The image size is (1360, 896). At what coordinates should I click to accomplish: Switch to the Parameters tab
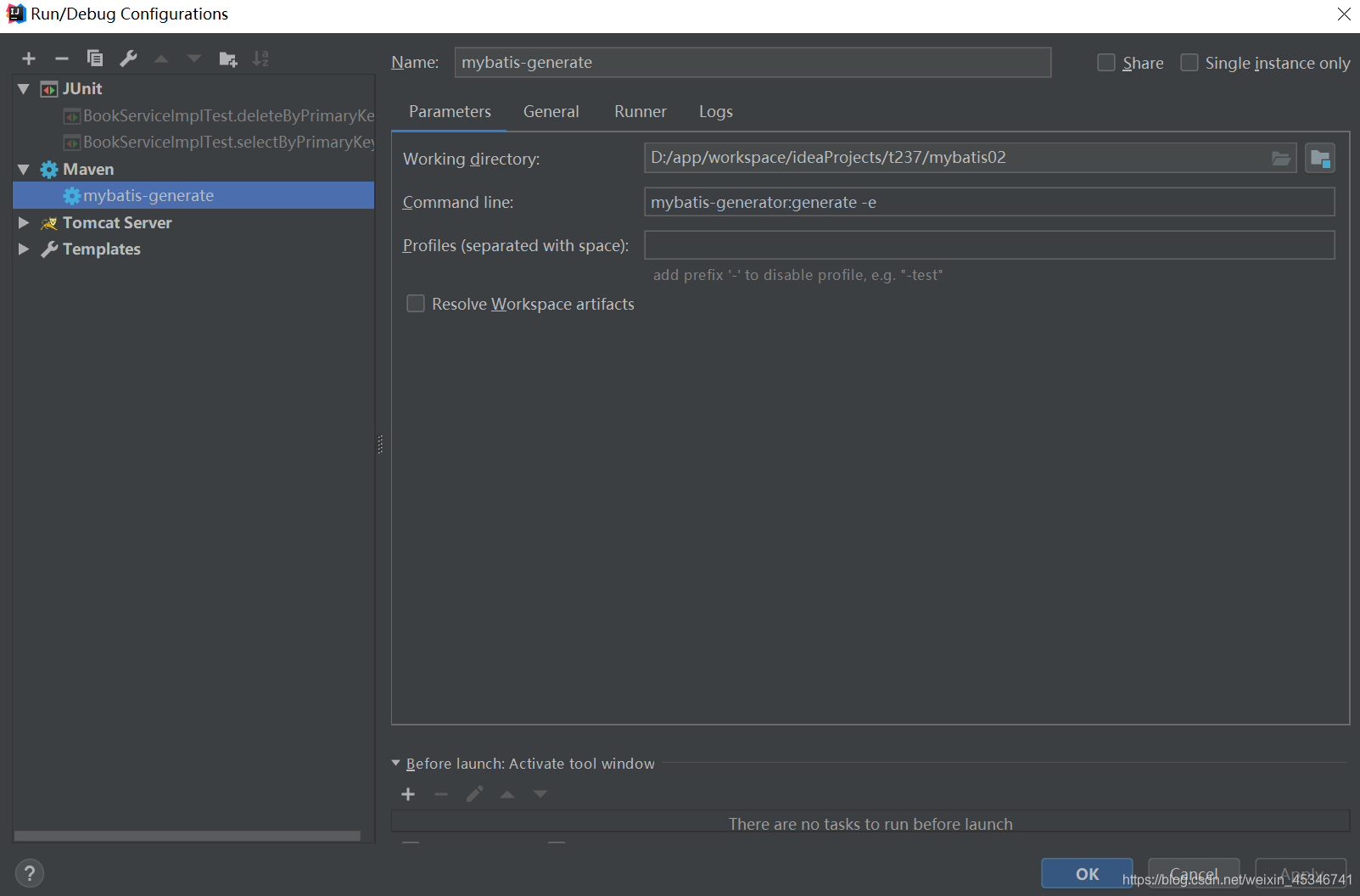tap(450, 112)
